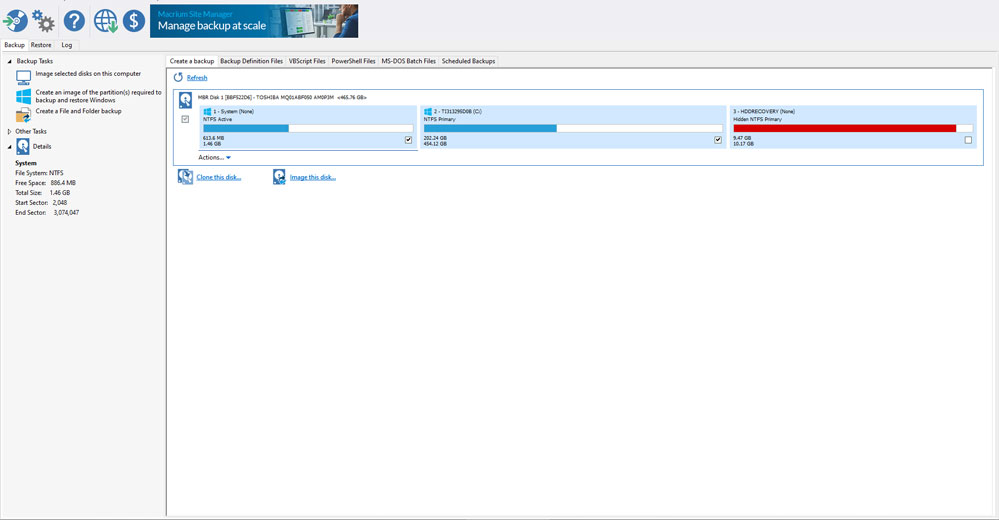Open the Actions dropdown menu
Image resolution: width=999 pixels, height=520 pixels.
tap(214, 157)
